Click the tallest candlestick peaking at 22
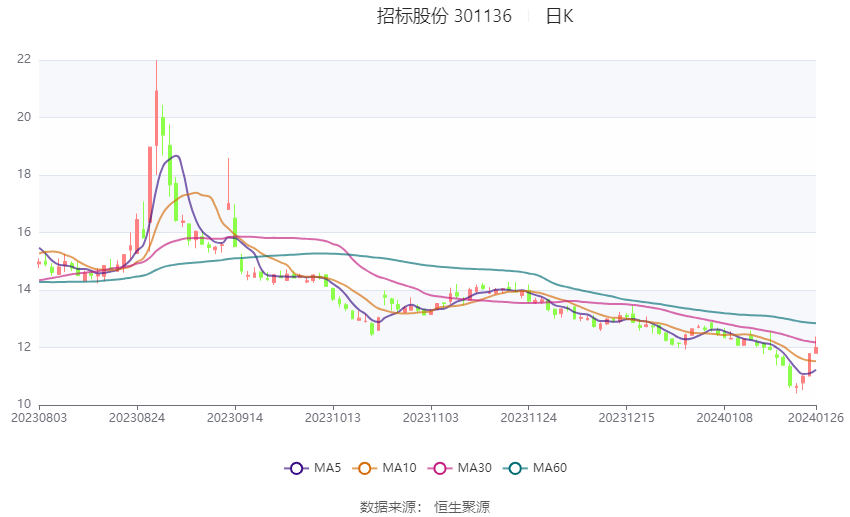The height and width of the screenshot is (517, 850). click(156, 117)
